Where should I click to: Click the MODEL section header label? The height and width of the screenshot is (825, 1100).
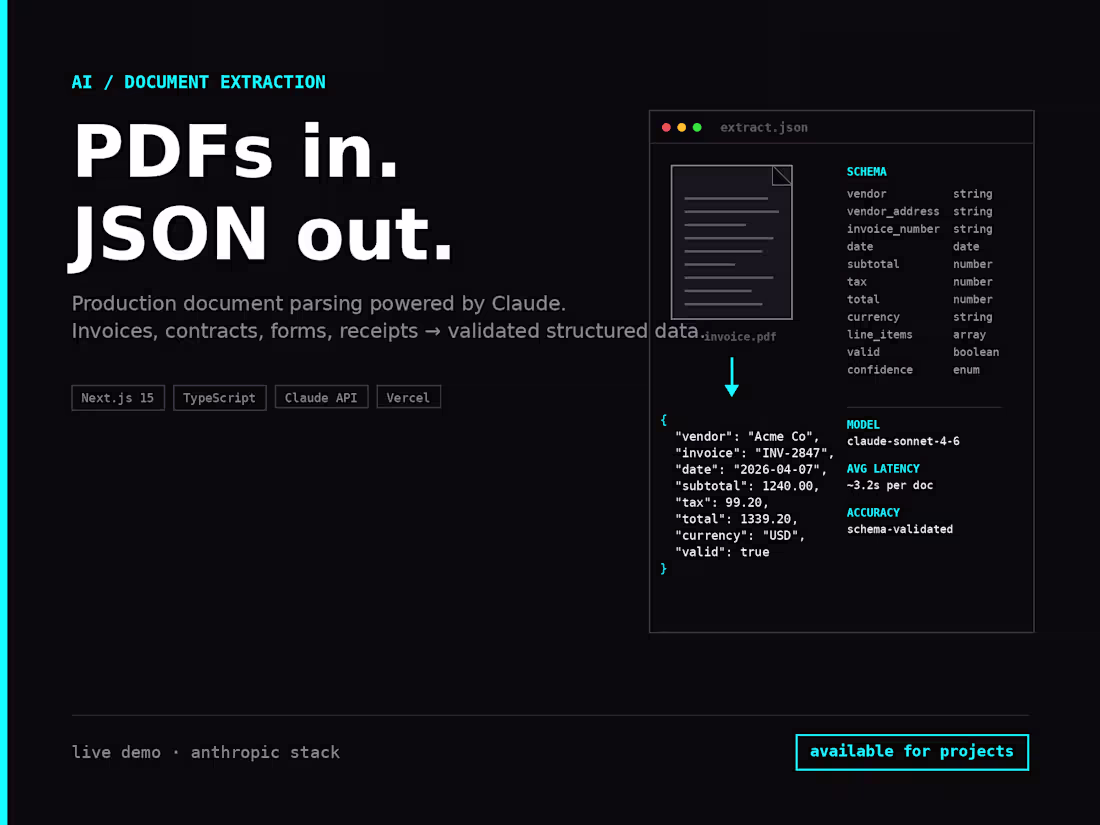[x=862, y=424]
